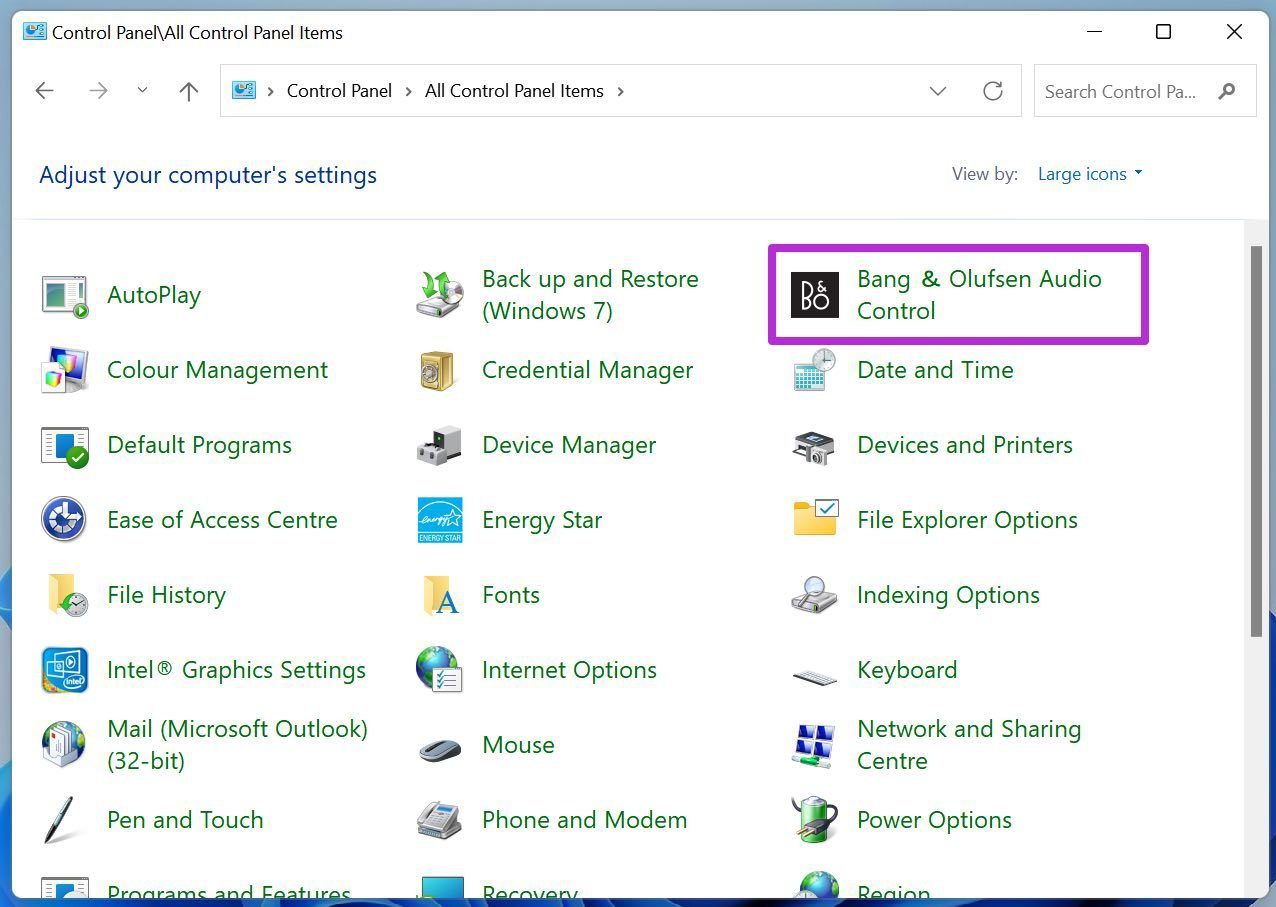The width and height of the screenshot is (1276, 907).
Task: Open the Internet Options globe icon
Action: 439,670
